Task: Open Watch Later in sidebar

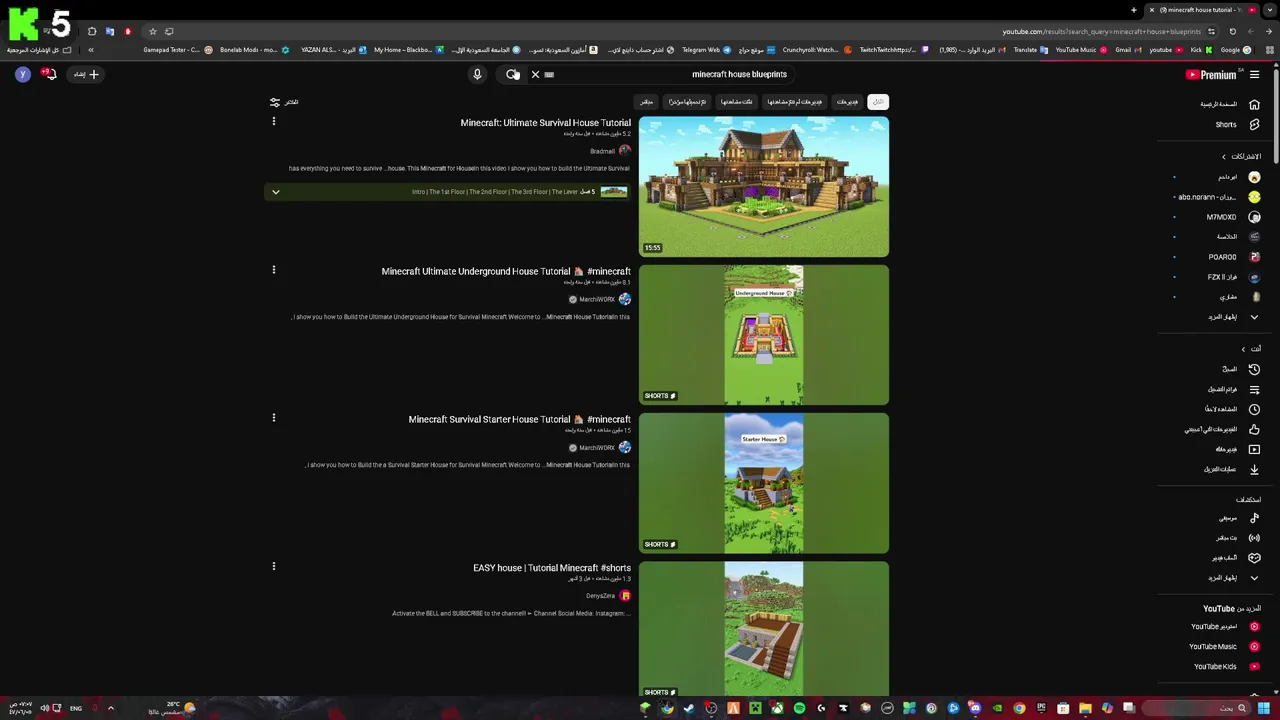Action: [1230, 409]
